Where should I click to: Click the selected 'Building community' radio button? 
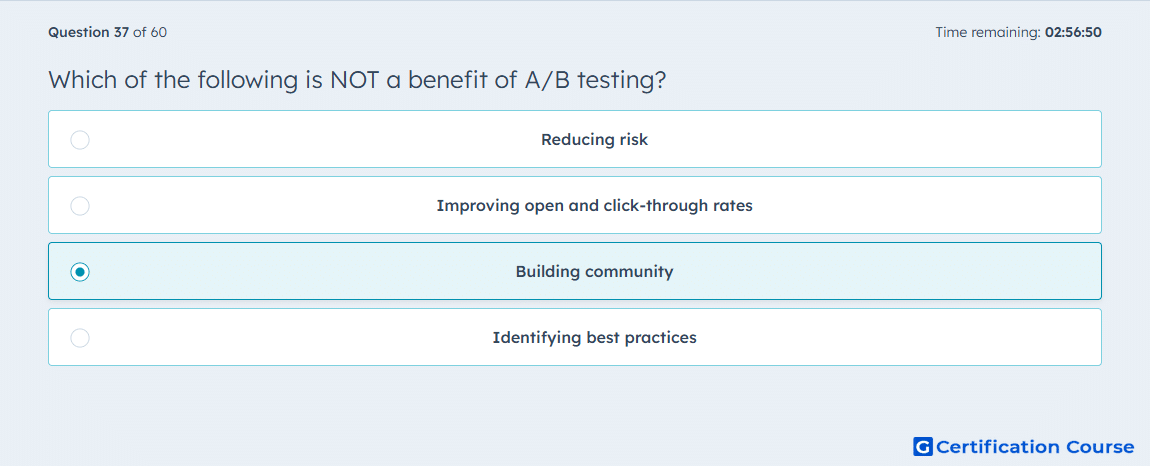click(x=80, y=272)
